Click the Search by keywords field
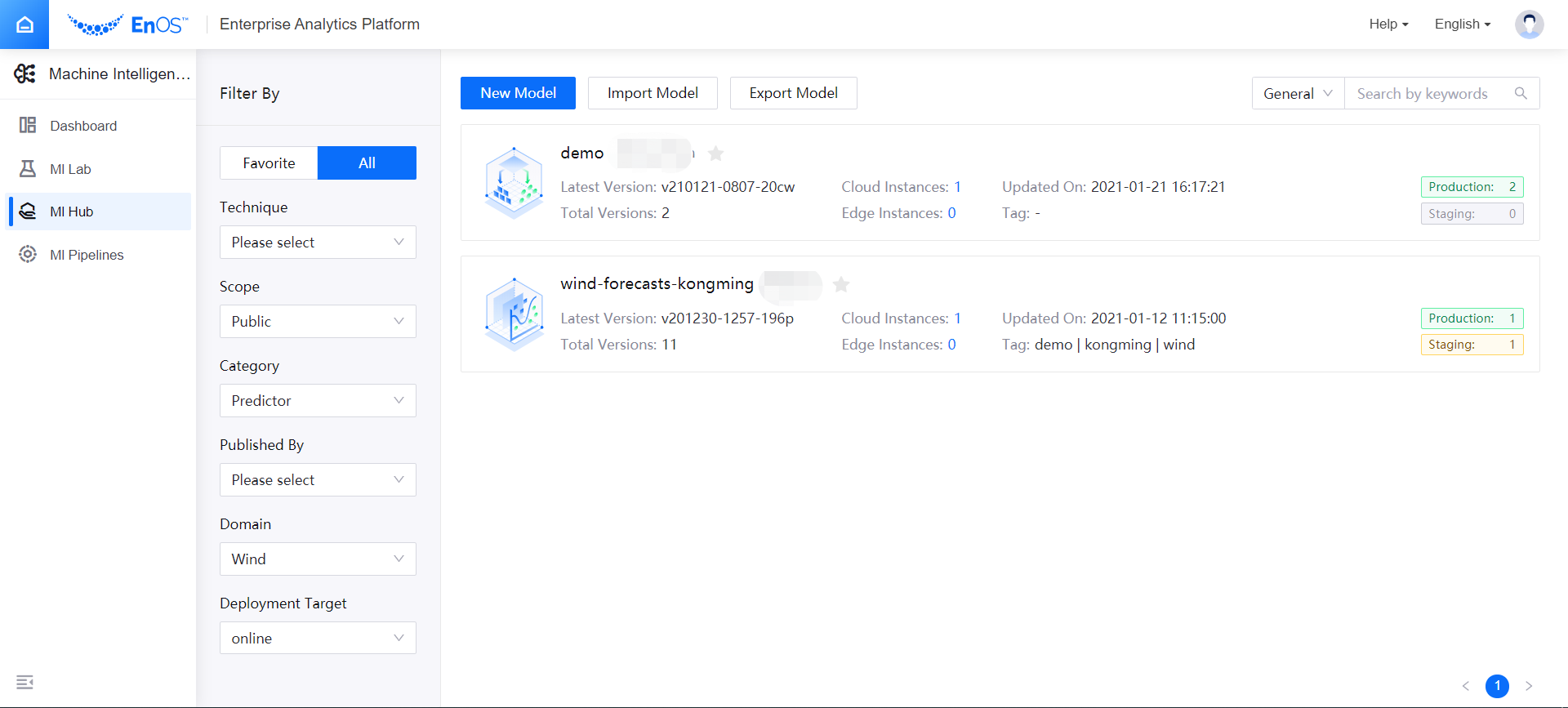Image resolution: width=1568 pixels, height=708 pixels. tap(1429, 94)
